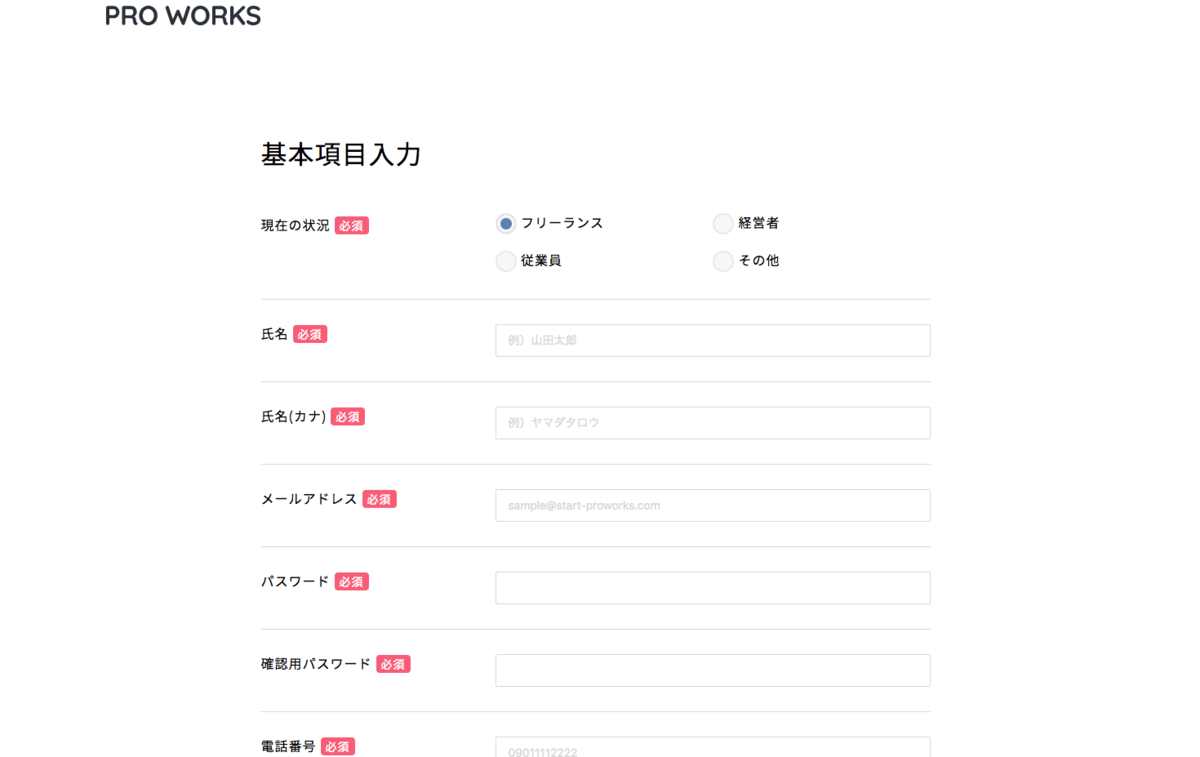Viewport: 1200px width, 757px height.
Task: Click the 基本項目入力 heading text
Action: (x=341, y=155)
